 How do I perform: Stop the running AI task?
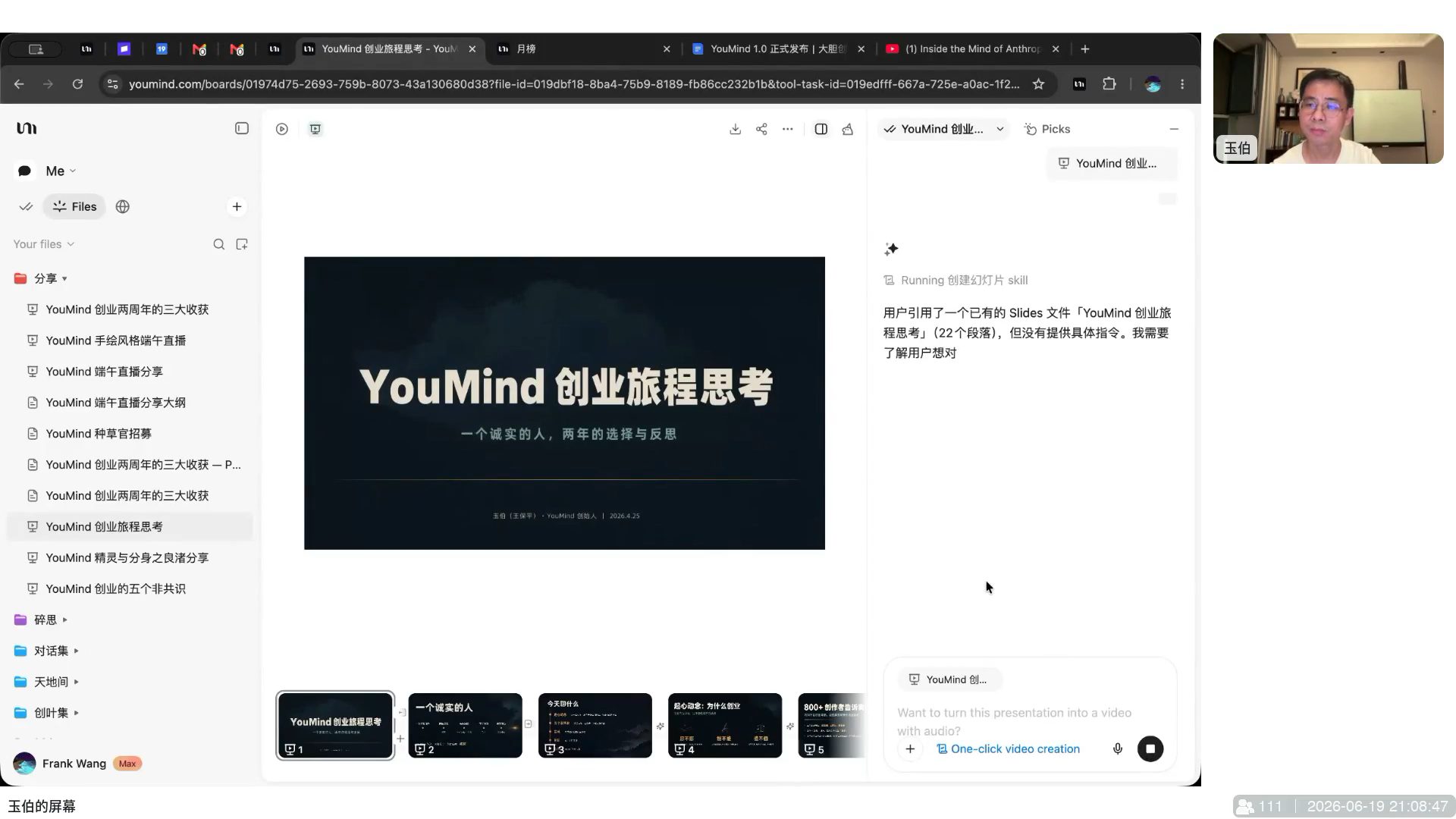click(1150, 748)
